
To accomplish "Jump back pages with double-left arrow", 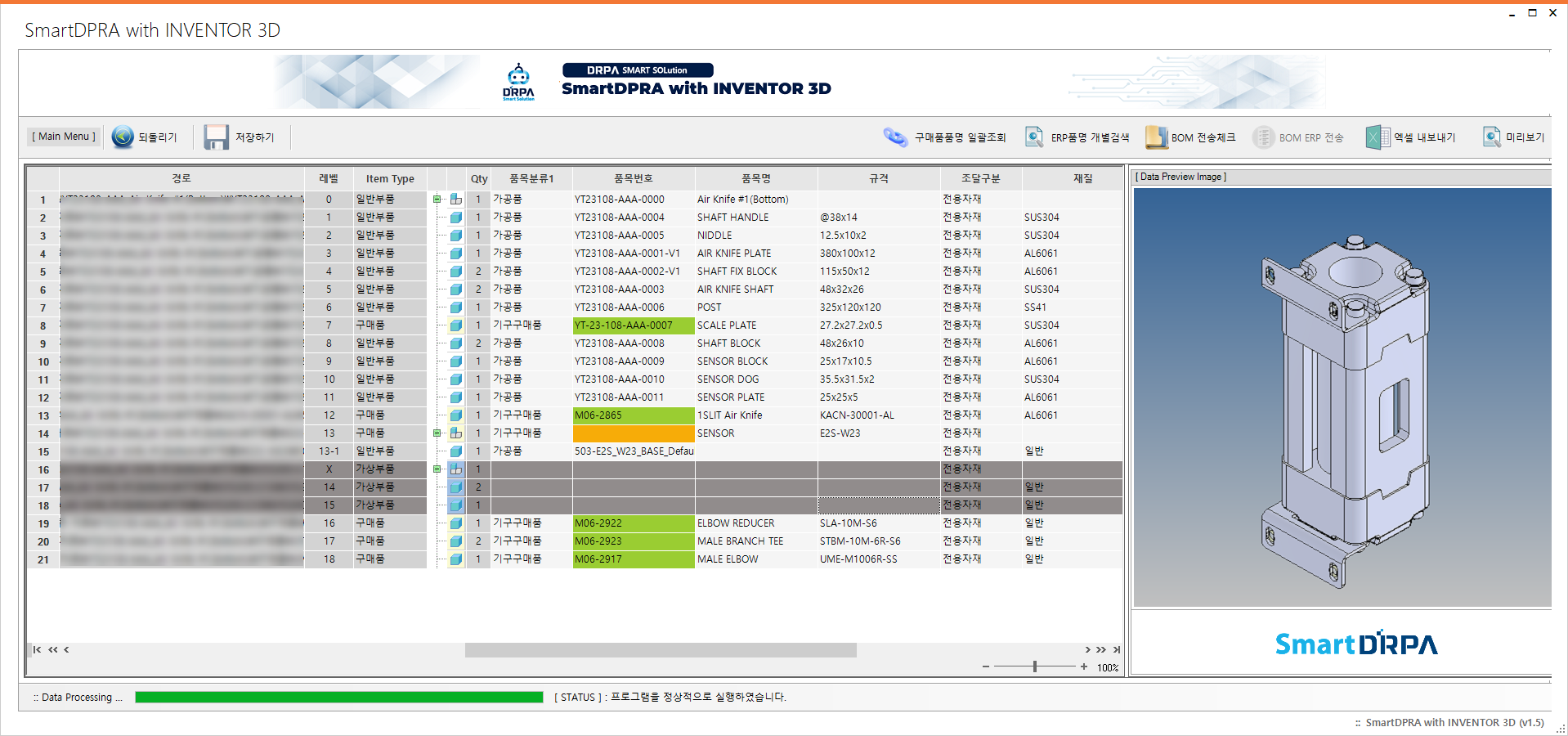I will coord(53,649).
